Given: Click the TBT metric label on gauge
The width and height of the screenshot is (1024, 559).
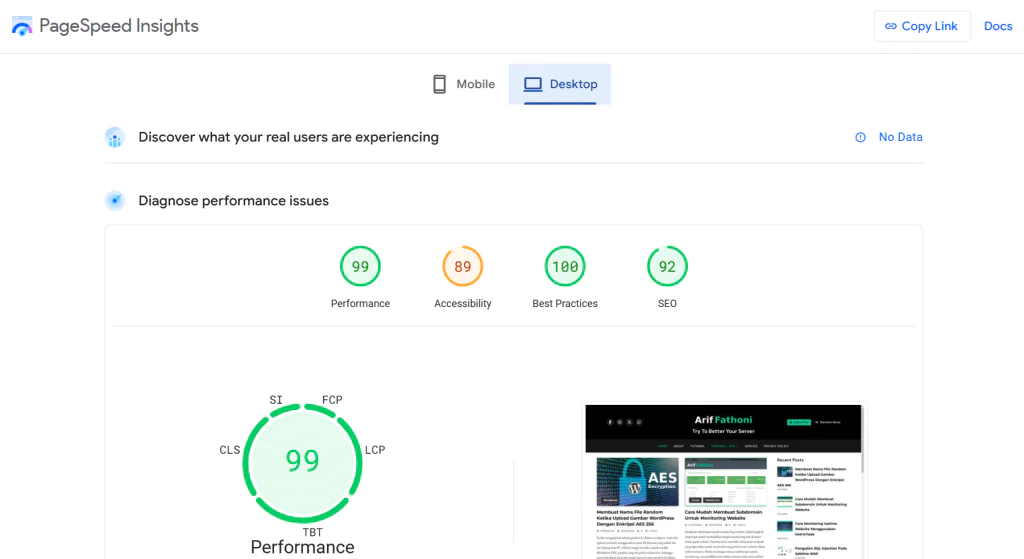Looking at the screenshot, I should click(x=313, y=532).
